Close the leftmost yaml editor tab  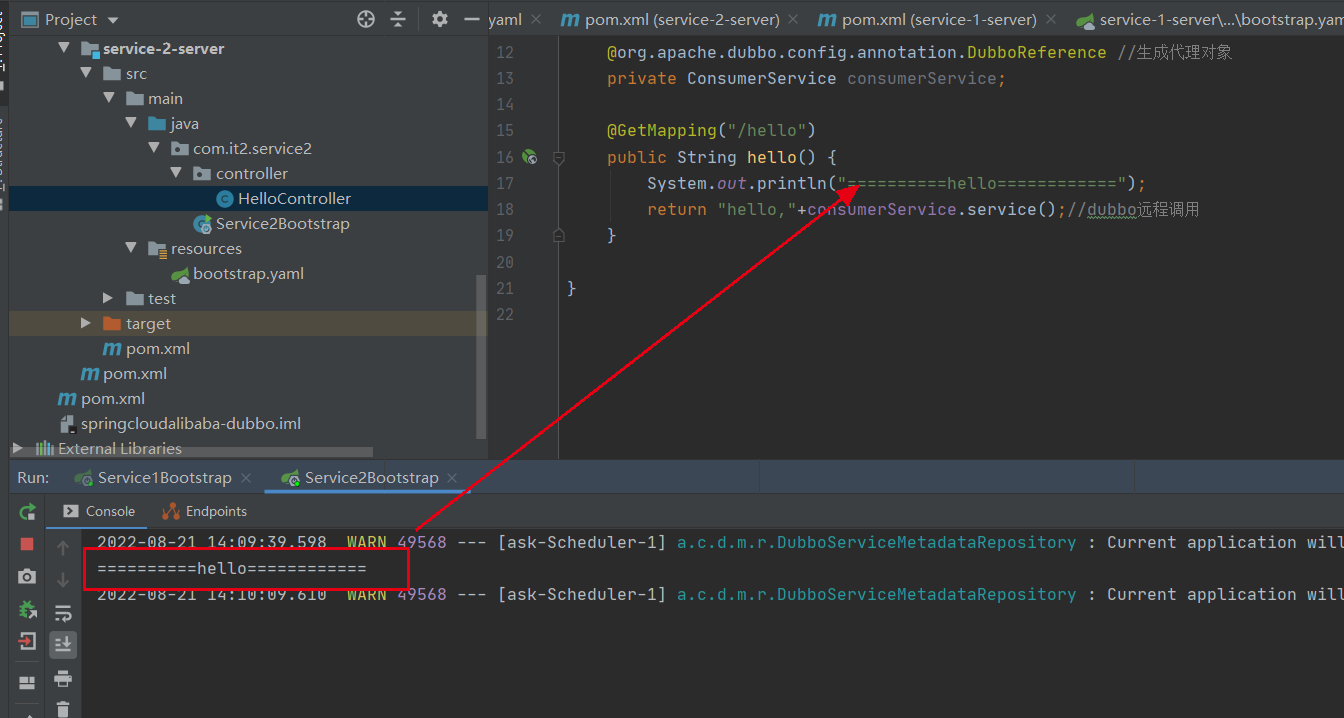point(535,19)
